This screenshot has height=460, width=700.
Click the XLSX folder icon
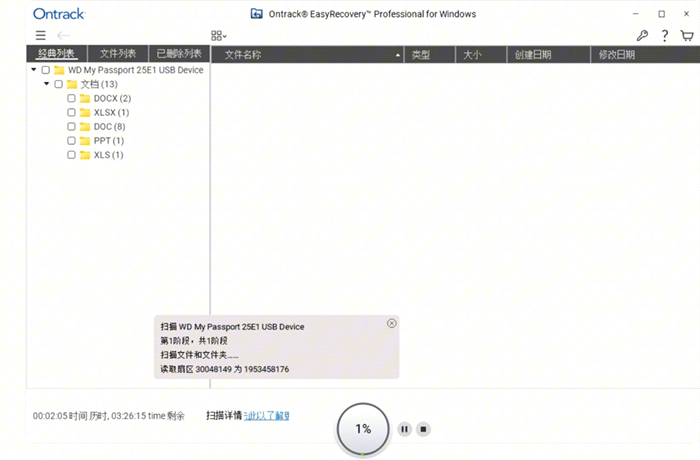[85, 113]
